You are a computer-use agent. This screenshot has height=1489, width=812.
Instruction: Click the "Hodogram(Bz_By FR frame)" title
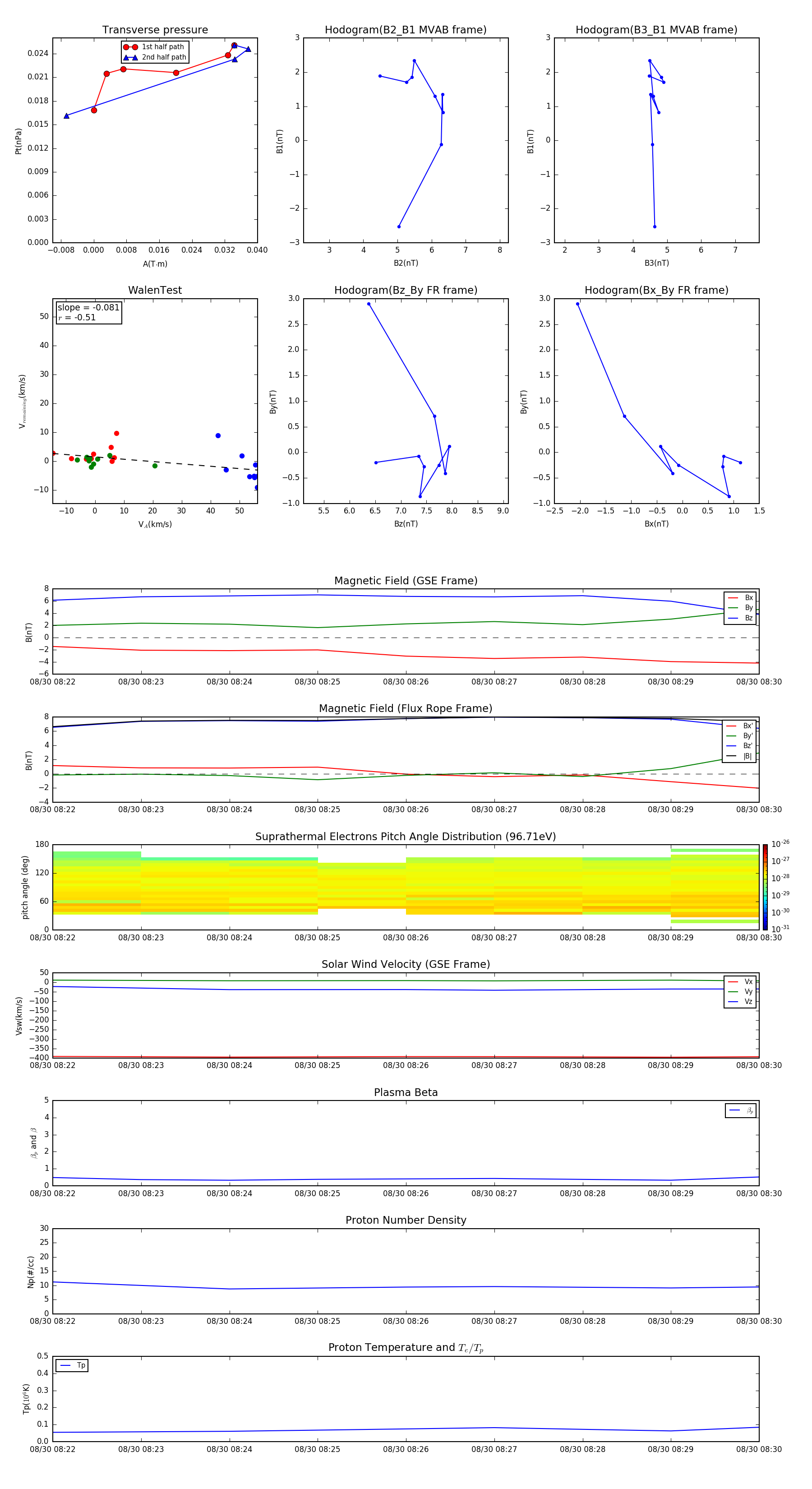(x=406, y=290)
